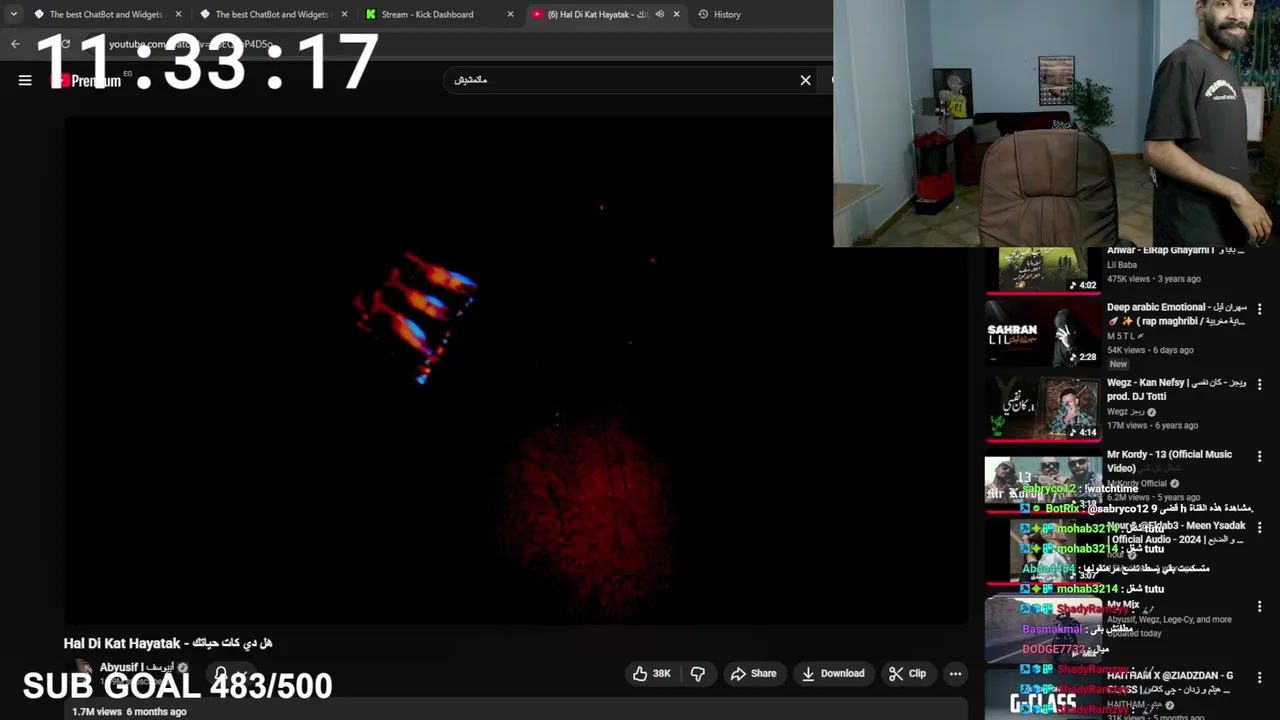Open the Wegz channel name

click(1125, 411)
